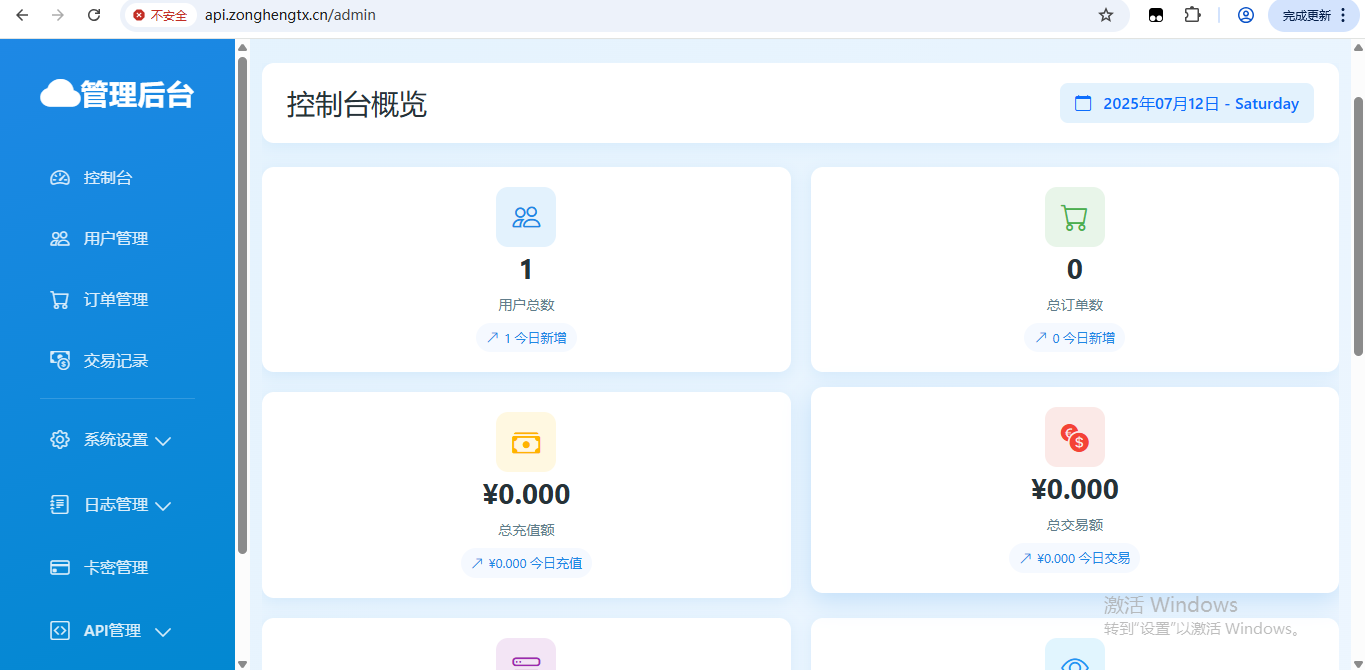Click the red coins icon on 总交易额 card
Screen dimensions: 1365x670
click(1075, 437)
